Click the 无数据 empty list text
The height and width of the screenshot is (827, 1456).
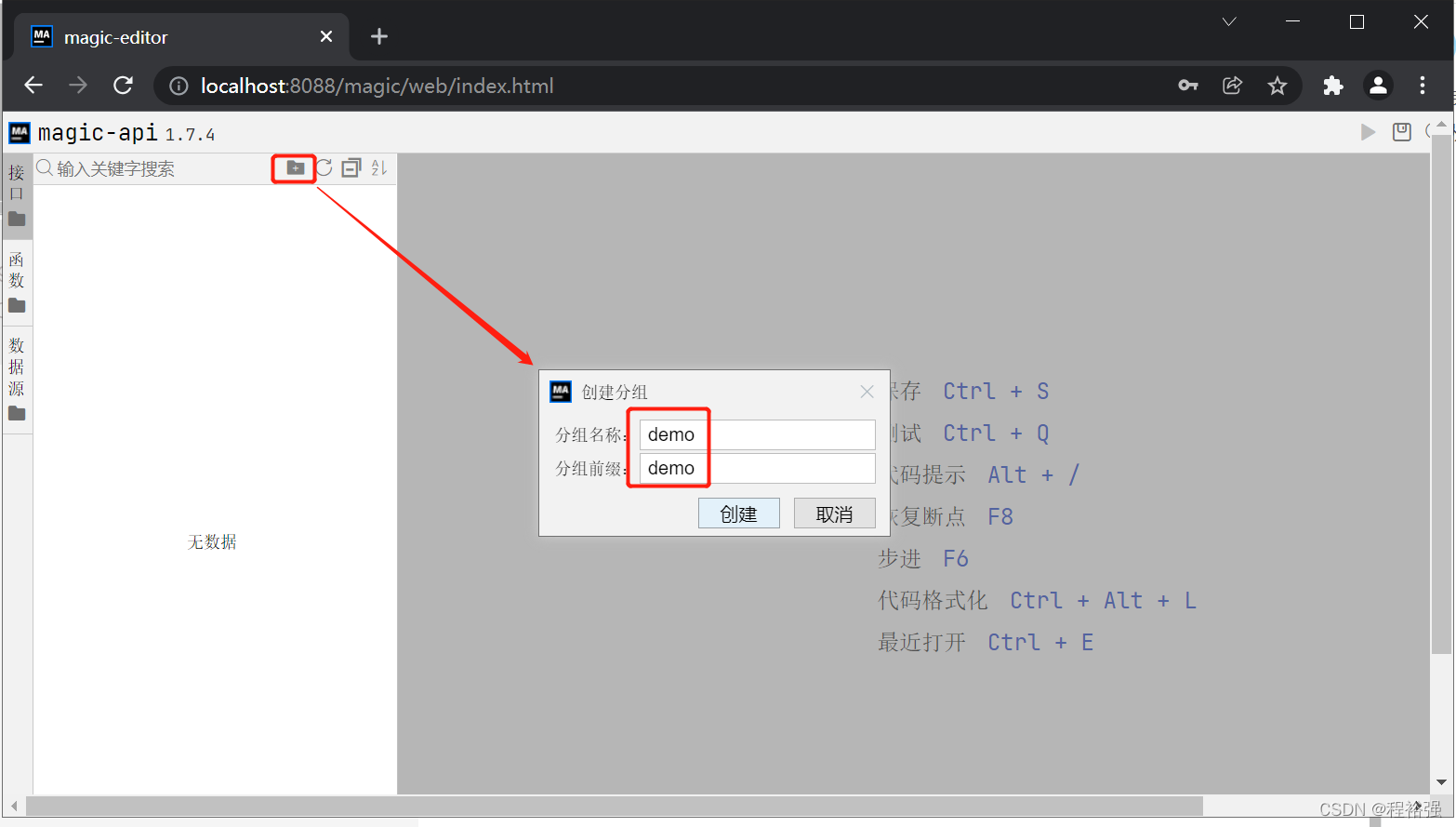point(212,541)
